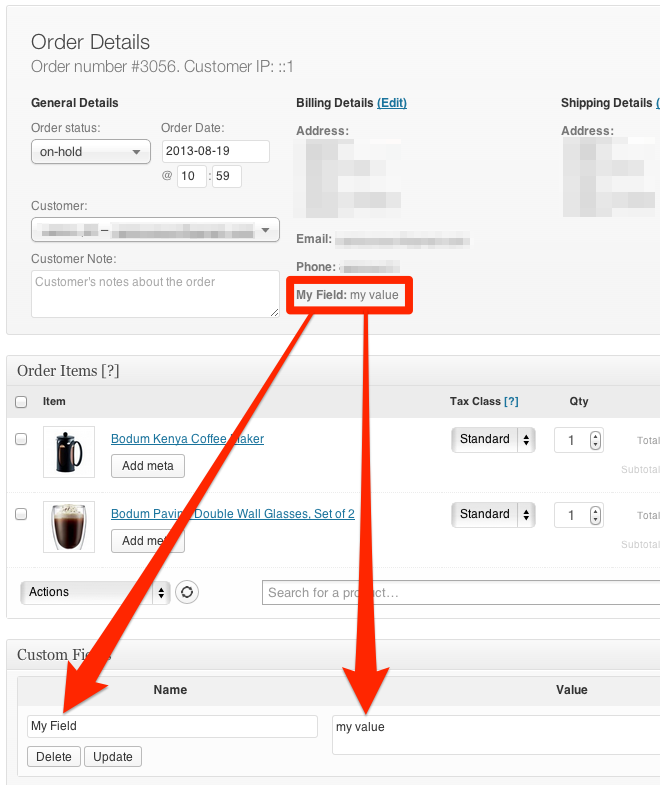Click the Order Items [?] help tooltip
Image resolution: width=660 pixels, height=785 pixels.
pyautogui.click(x=110, y=371)
